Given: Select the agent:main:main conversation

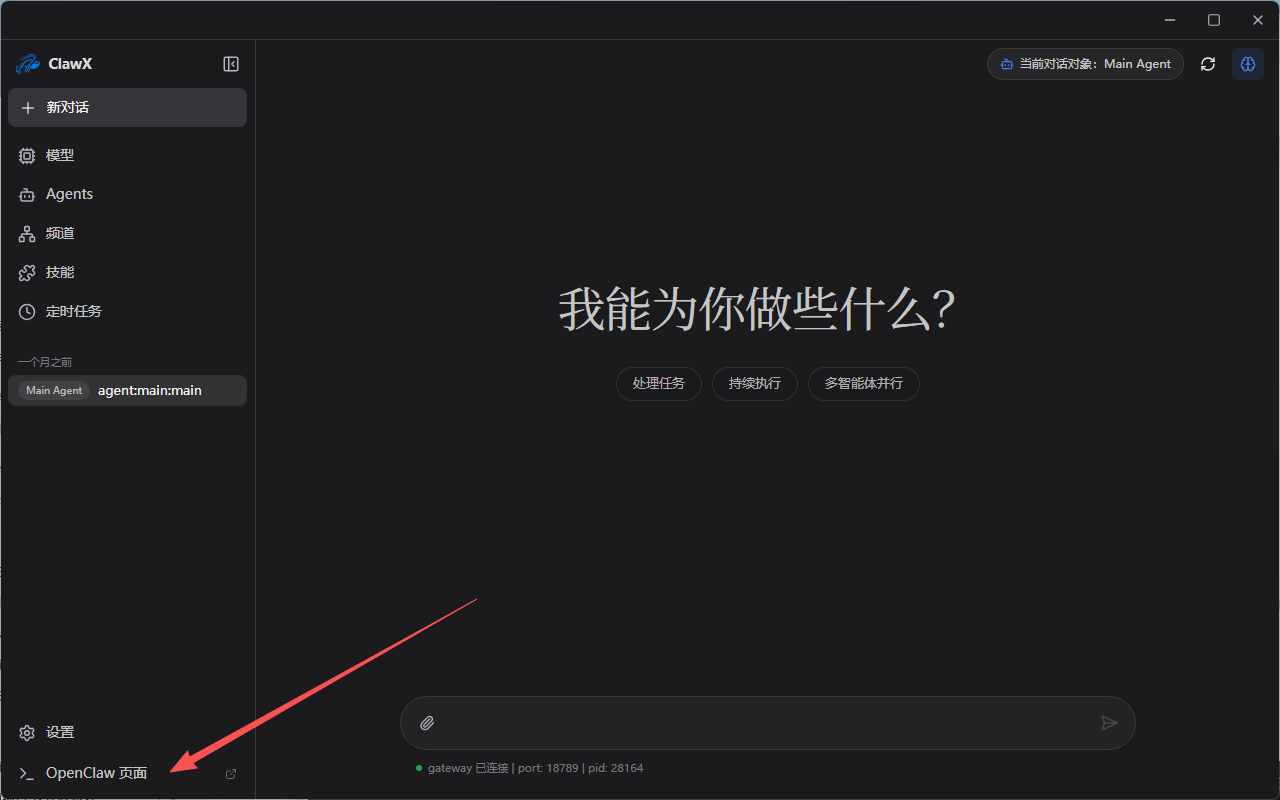Looking at the screenshot, I should 149,390.
